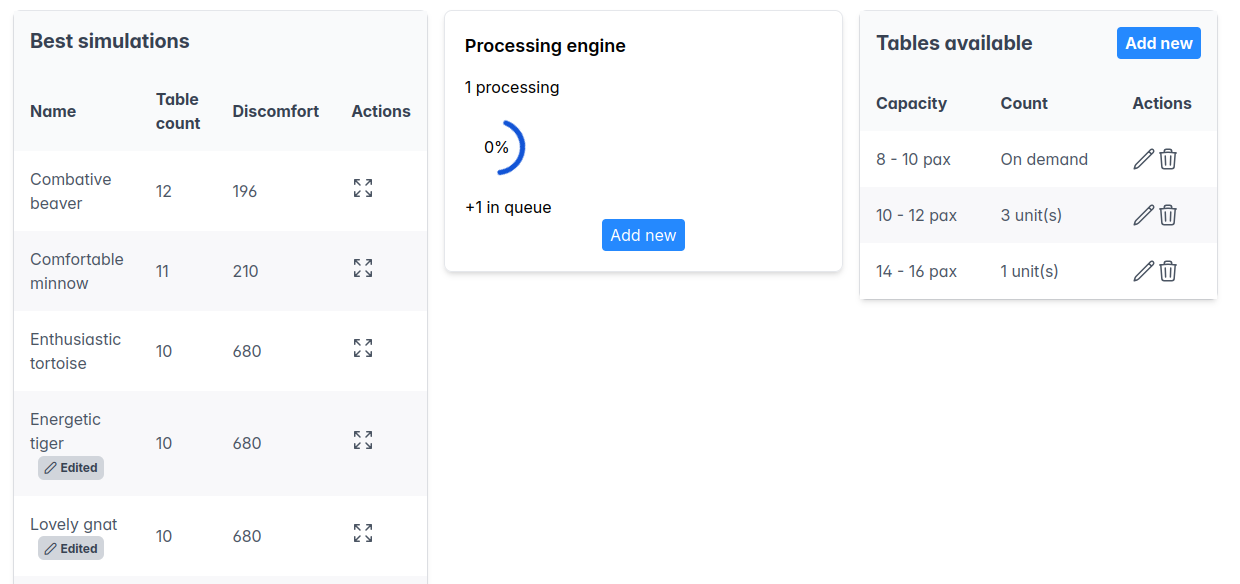Edit the 10 - 12 pax table
This screenshot has height=584, width=1240.
tap(1143, 215)
